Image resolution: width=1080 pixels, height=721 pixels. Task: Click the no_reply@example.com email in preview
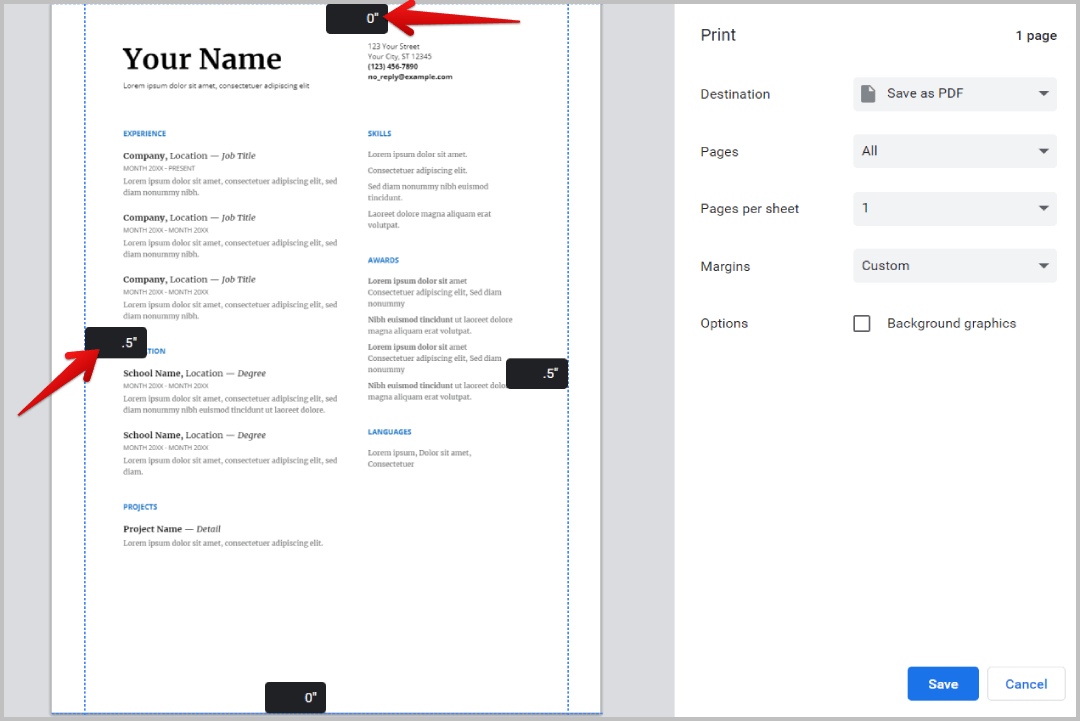pyautogui.click(x=410, y=77)
